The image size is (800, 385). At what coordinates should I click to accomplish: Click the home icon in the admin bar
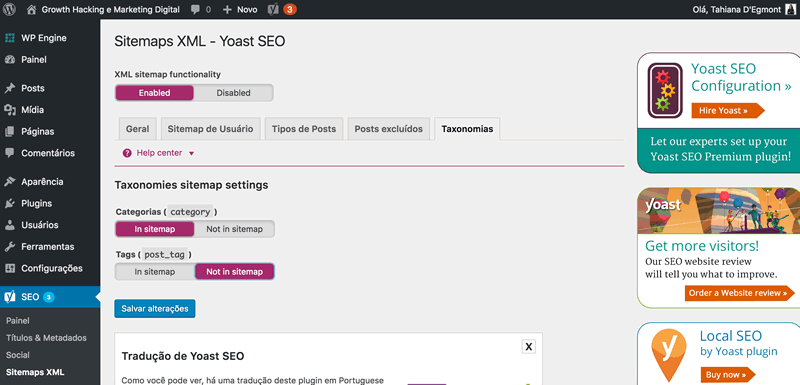tap(31, 9)
